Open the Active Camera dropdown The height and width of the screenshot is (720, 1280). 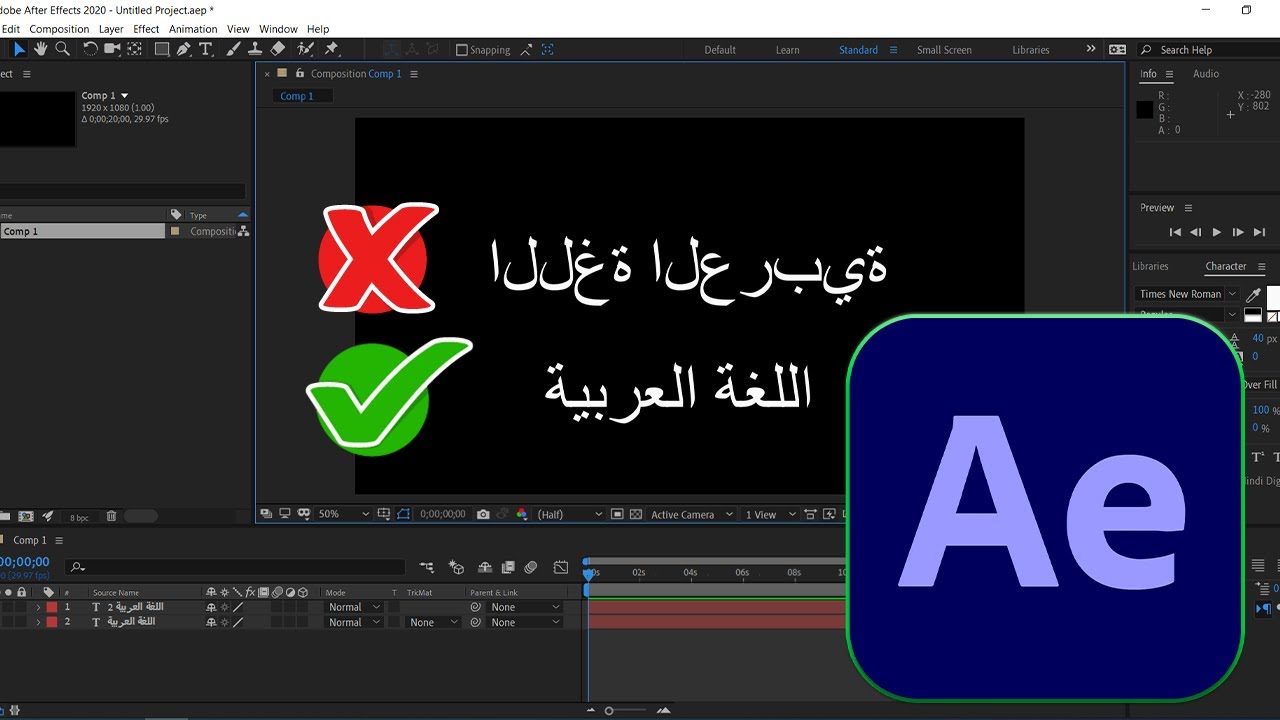692,514
